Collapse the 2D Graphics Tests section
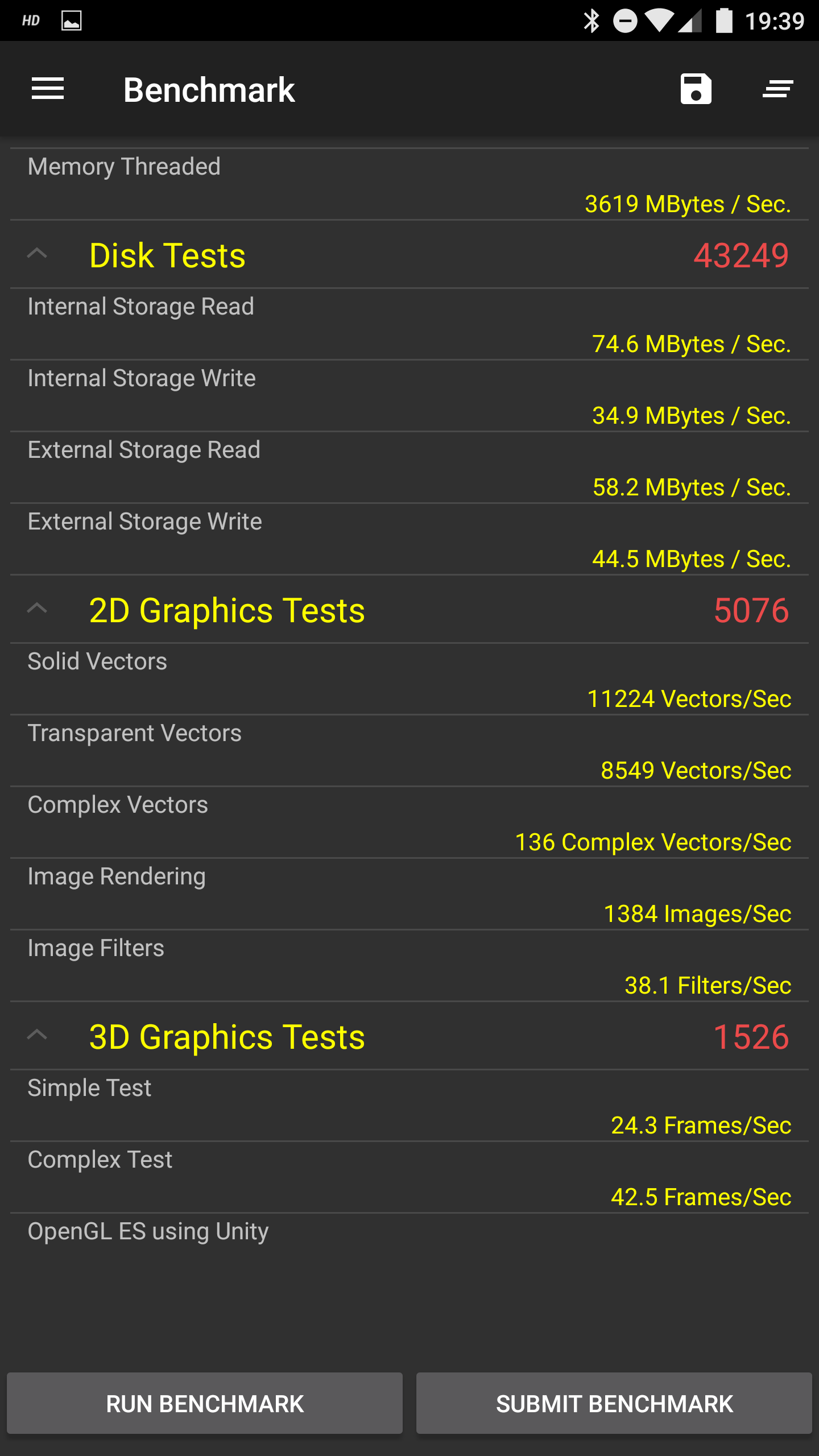Viewport: 819px width, 1456px height. pos(38,609)
